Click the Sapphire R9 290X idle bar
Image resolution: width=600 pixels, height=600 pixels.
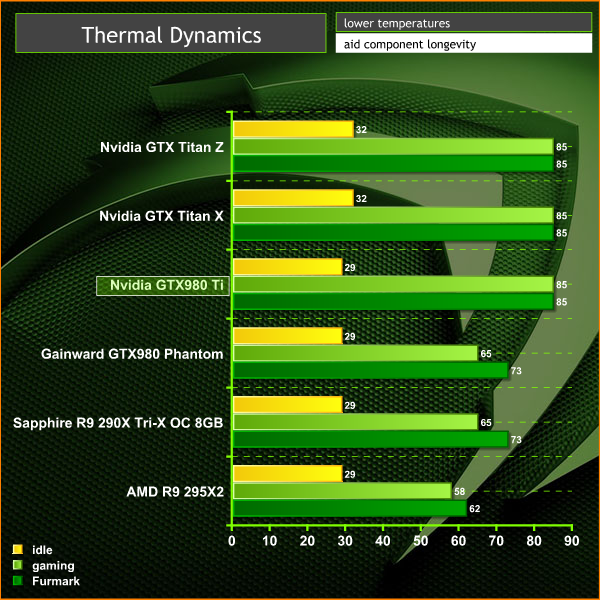pos(288,404)
